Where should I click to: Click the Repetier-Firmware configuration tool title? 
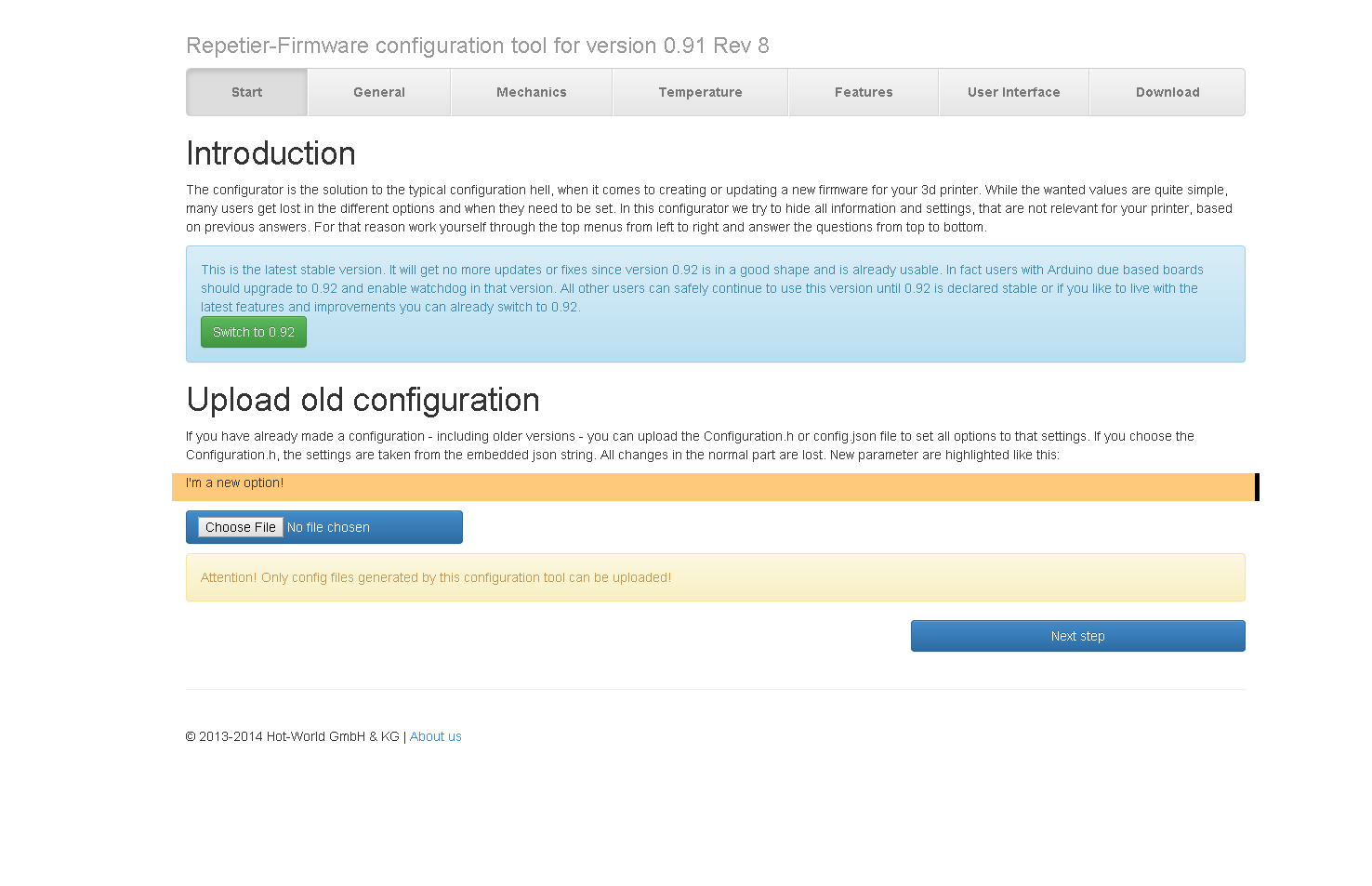[x=477, y=46]
